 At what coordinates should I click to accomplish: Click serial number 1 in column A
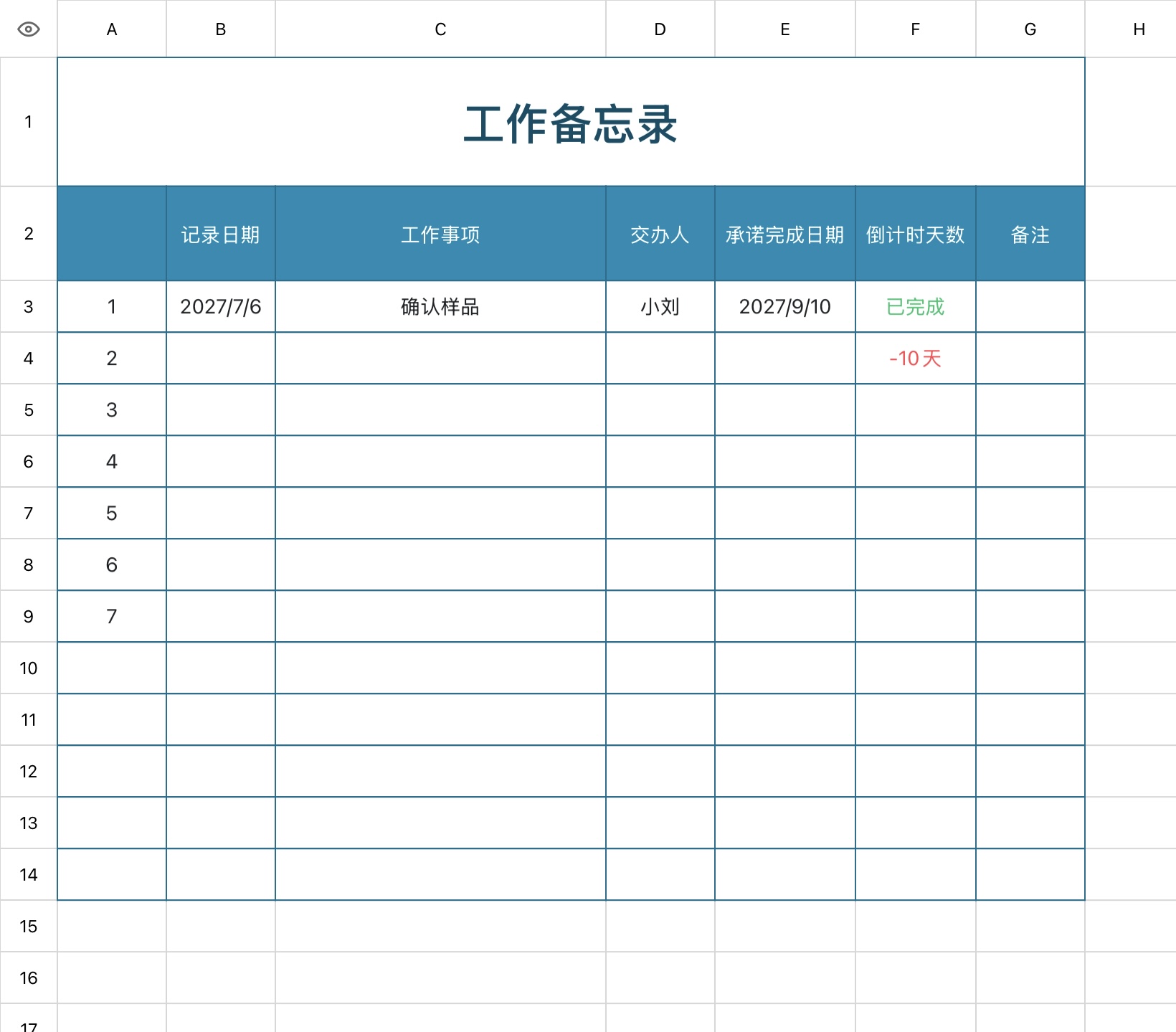112,306
